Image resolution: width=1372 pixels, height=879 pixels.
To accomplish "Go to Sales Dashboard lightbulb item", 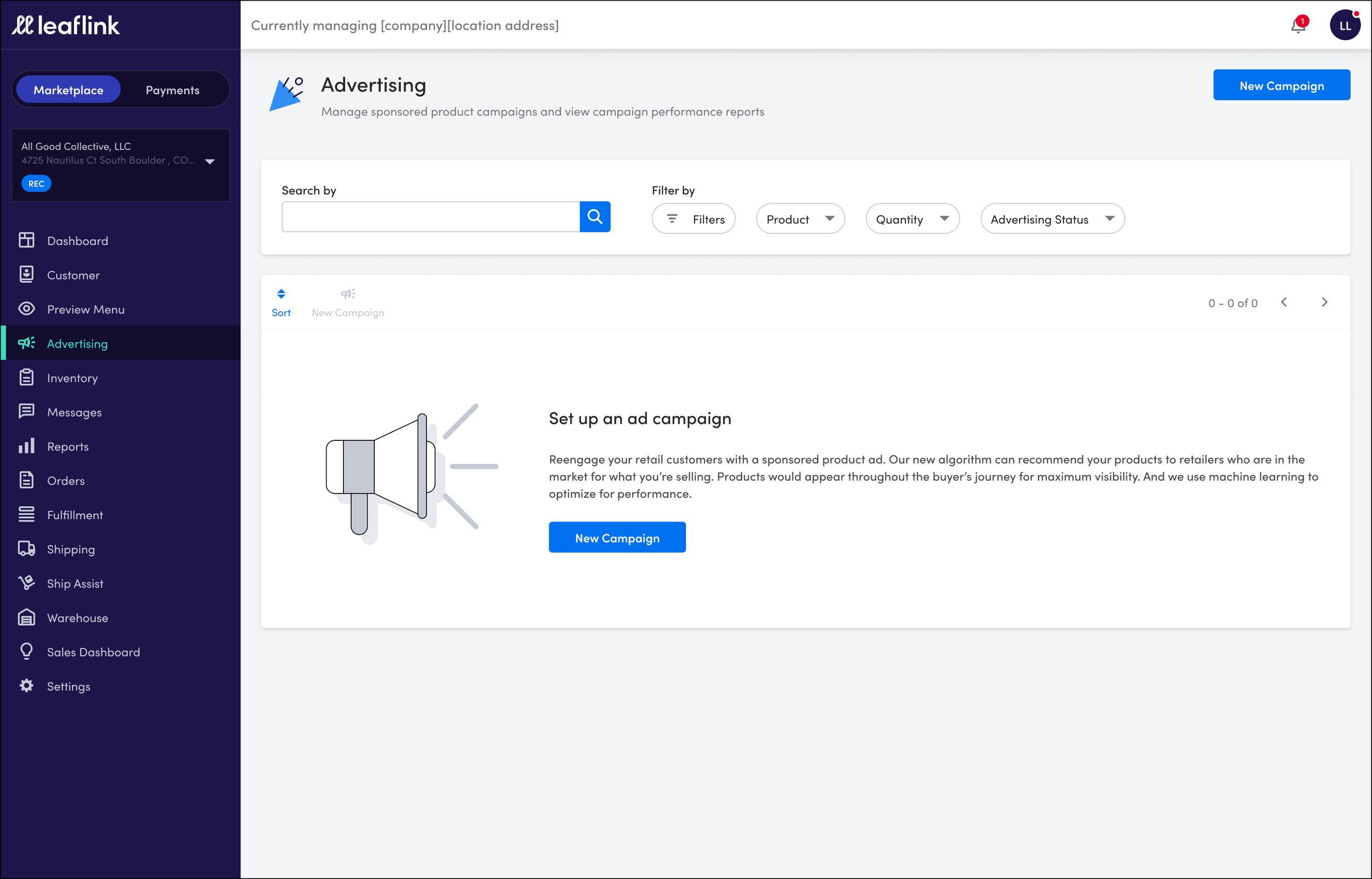I will pyautogui.click(x=93, y=652).
